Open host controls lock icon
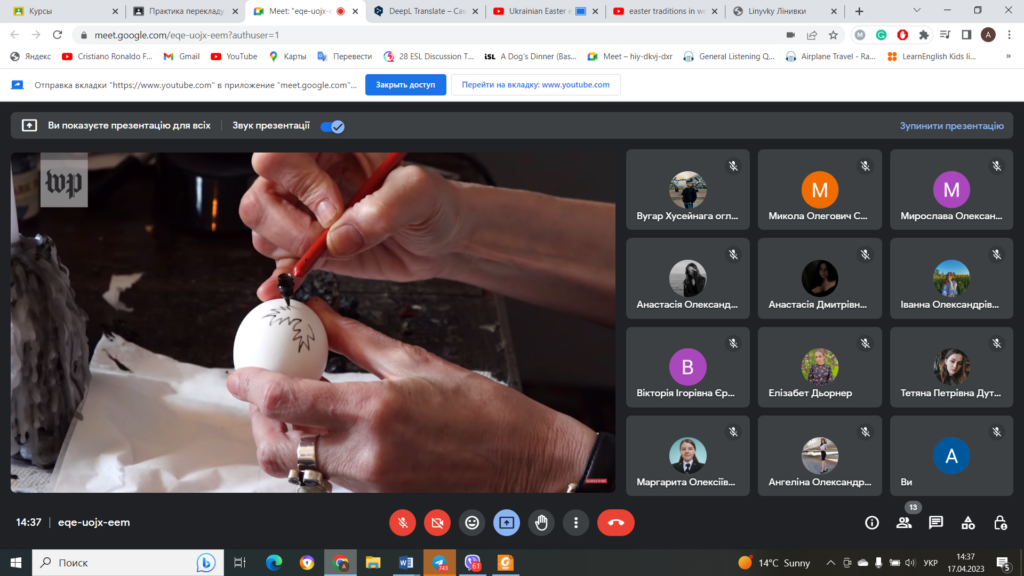1024x576 pixels. click(1000, 522)
